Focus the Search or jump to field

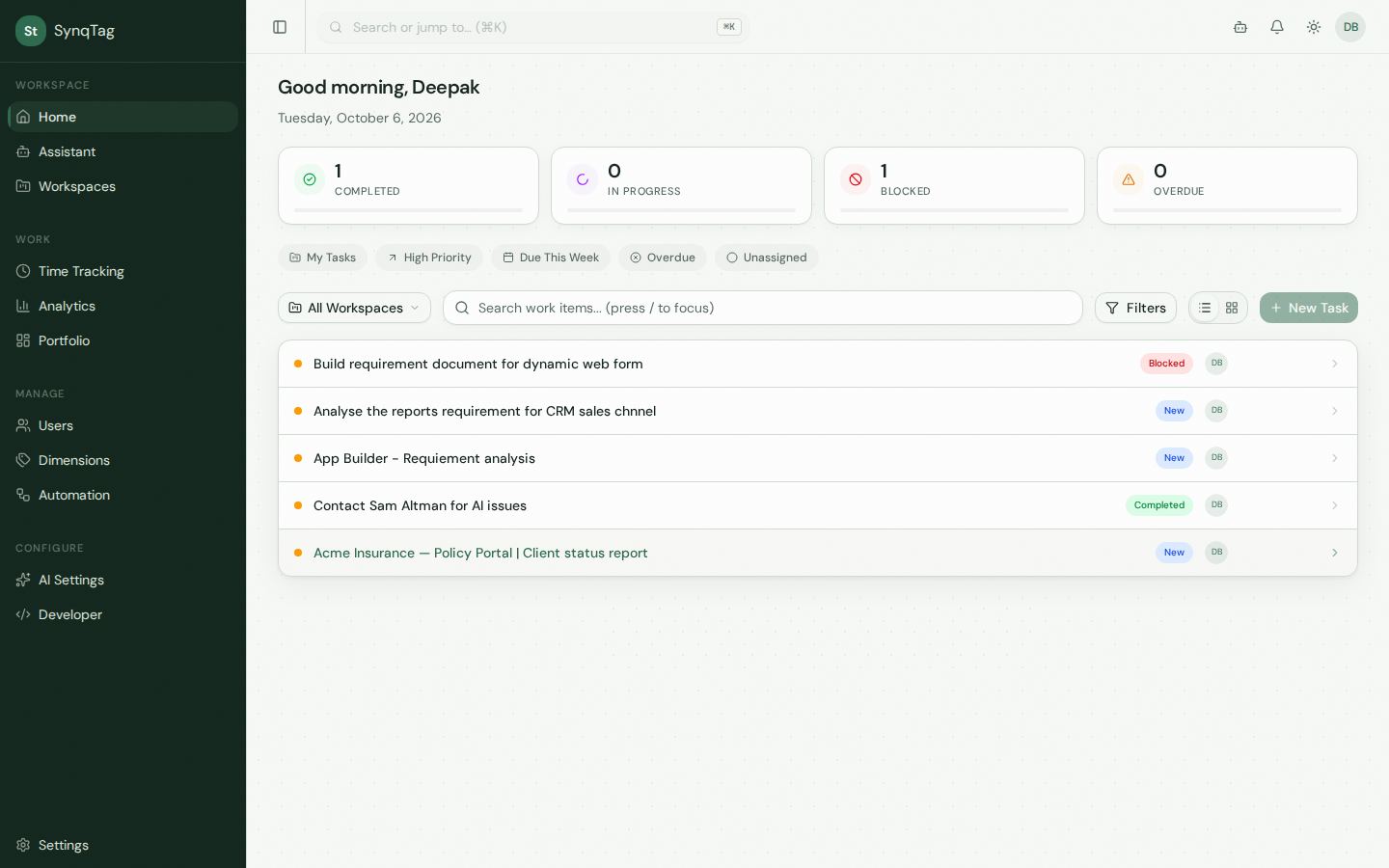pyautogui.click(x=532, y=27)
